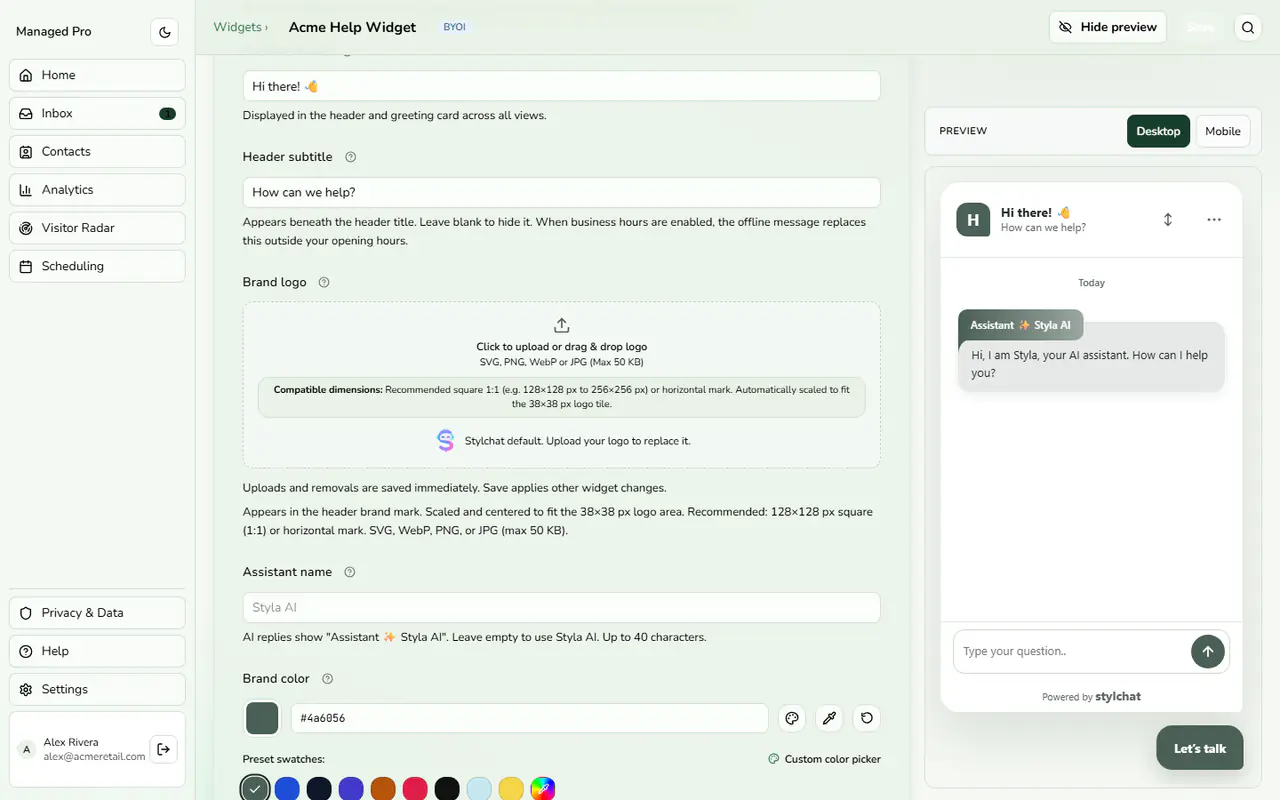Click the help icon beside Brand logo
Viewport: 1280px width, 800px height.
tap(323, 282)
